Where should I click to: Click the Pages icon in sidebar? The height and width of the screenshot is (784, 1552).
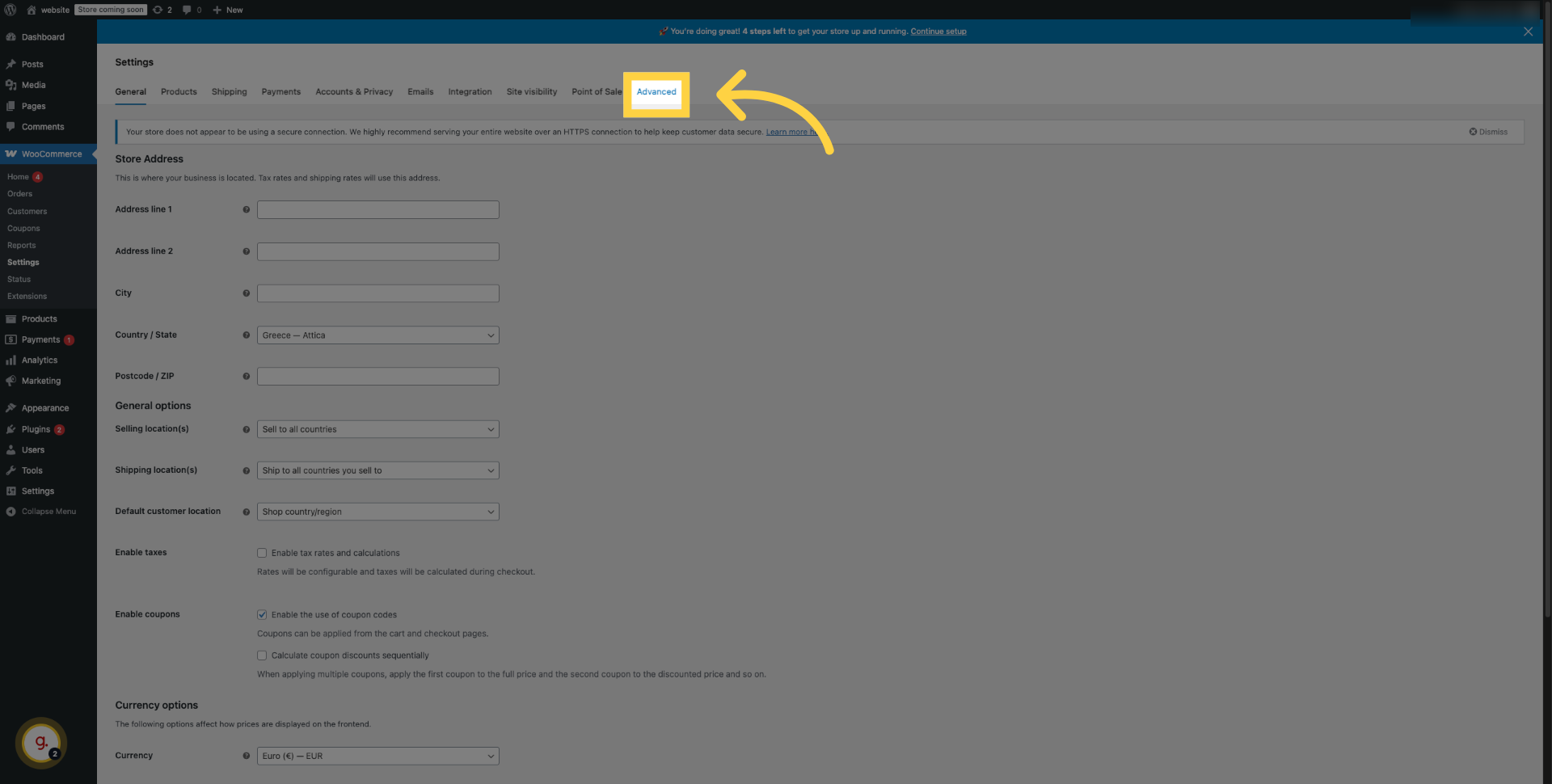(x=11, y=106)
